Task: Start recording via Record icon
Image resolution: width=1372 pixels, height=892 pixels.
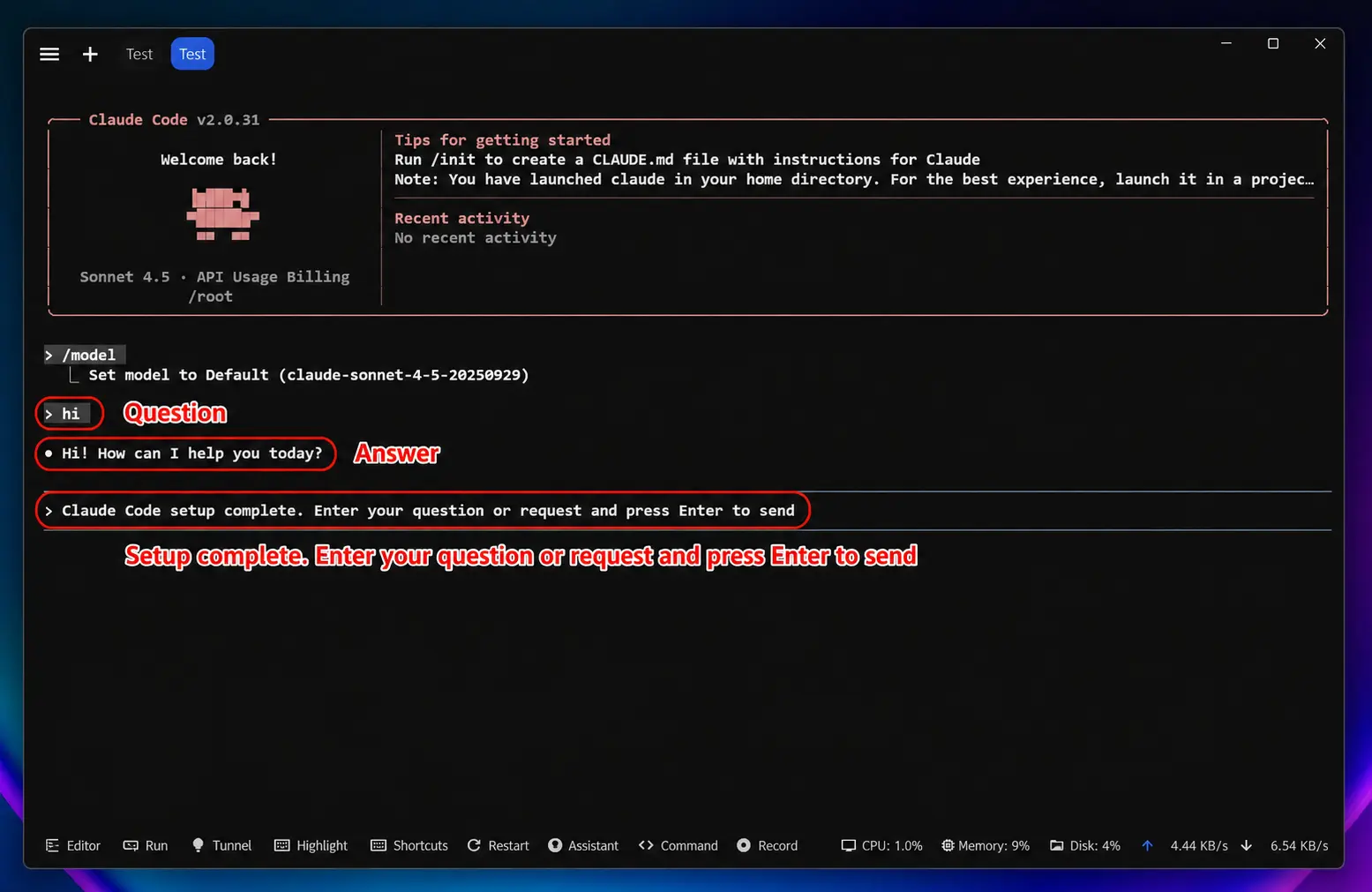Action: [744, 845]
